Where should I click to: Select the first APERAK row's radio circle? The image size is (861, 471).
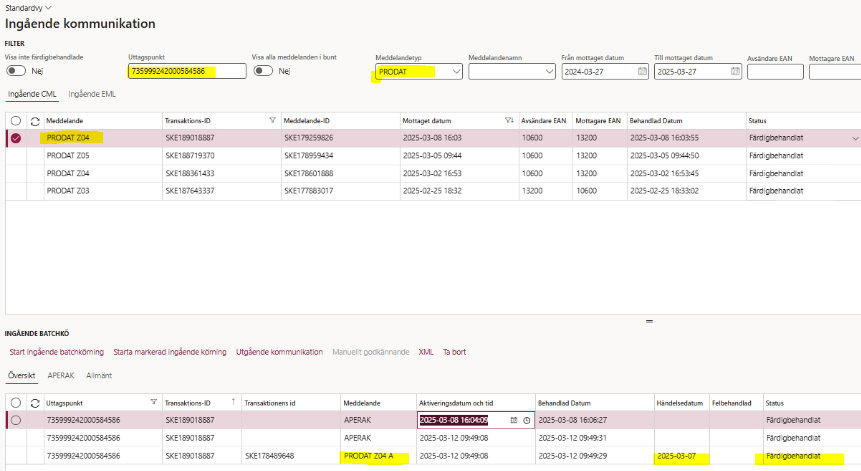pos(15,421)
